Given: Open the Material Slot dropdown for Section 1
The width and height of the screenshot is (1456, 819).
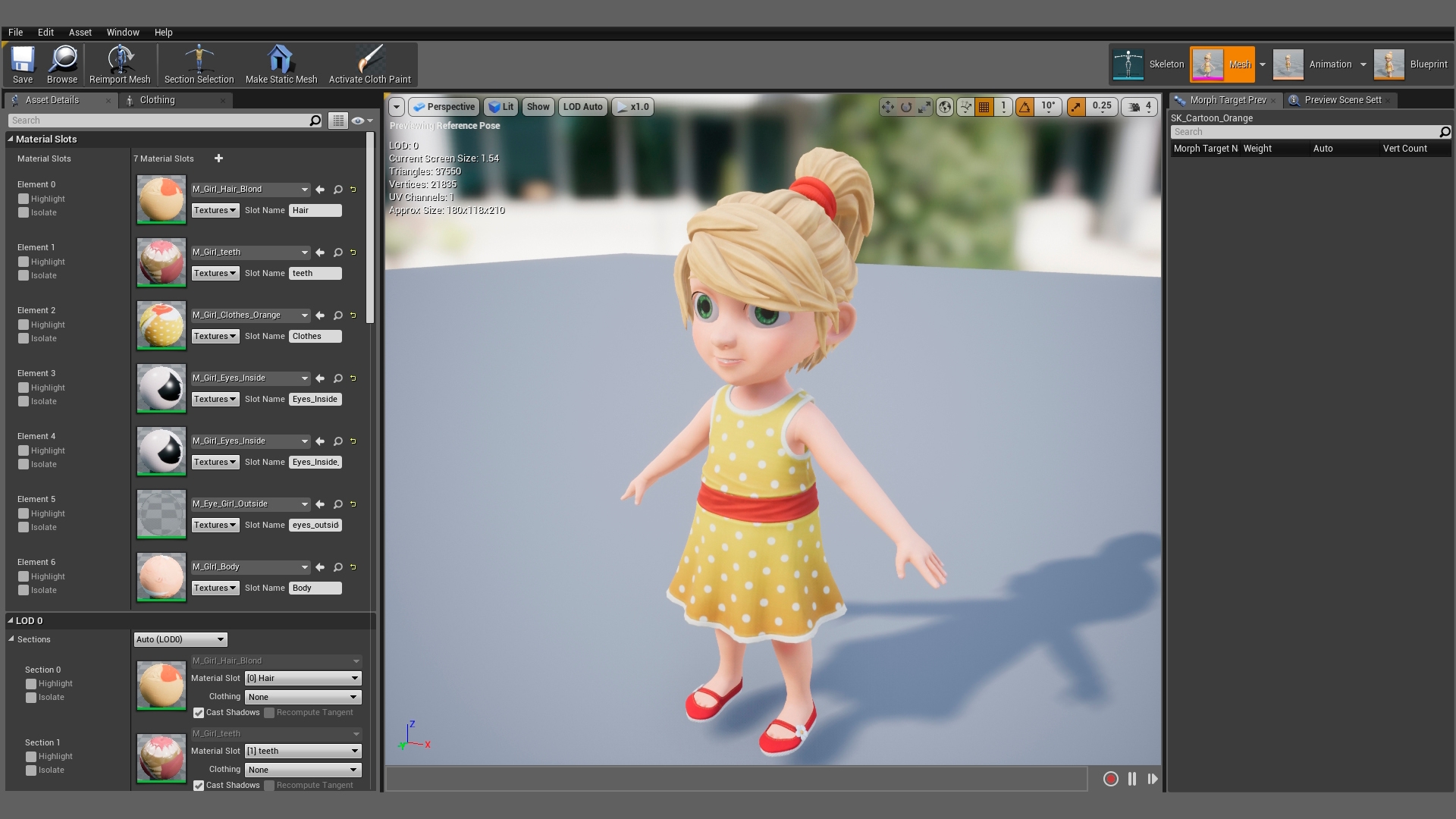Looking at the screenshot, I should (302, 751).
